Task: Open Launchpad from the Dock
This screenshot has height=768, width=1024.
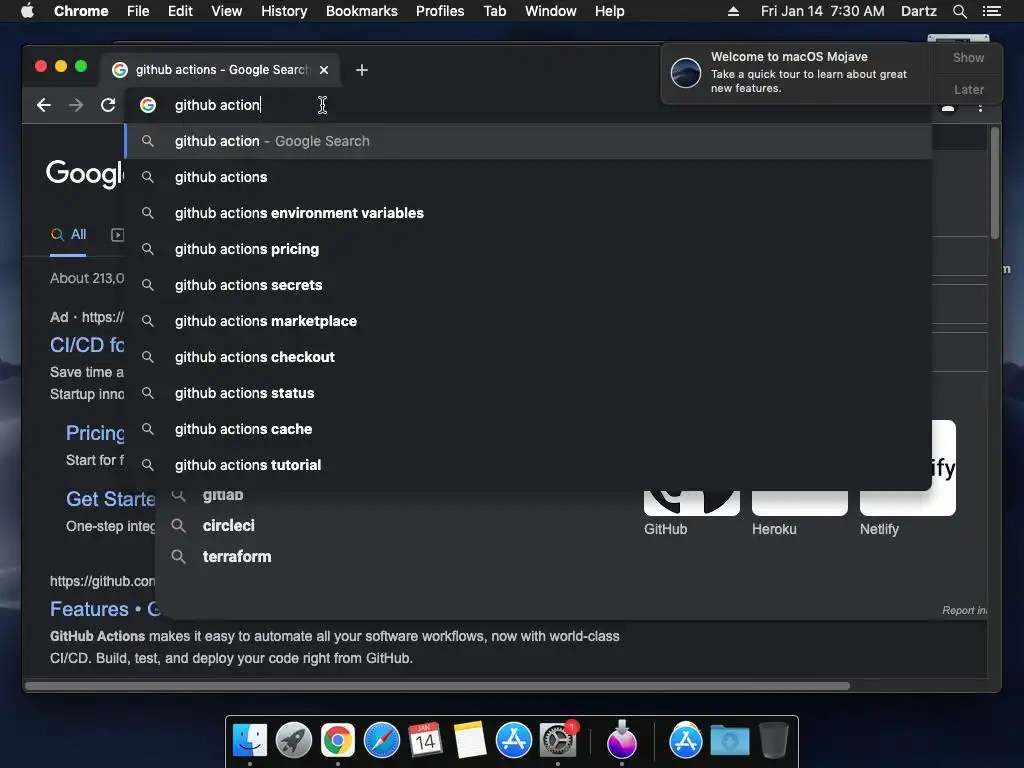Action: click(x=294, y=741)
